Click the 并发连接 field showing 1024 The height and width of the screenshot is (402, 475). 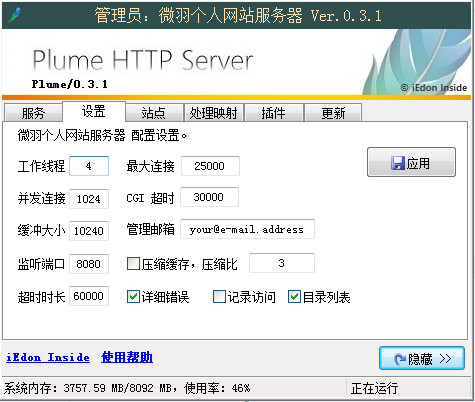click(89, 199)
